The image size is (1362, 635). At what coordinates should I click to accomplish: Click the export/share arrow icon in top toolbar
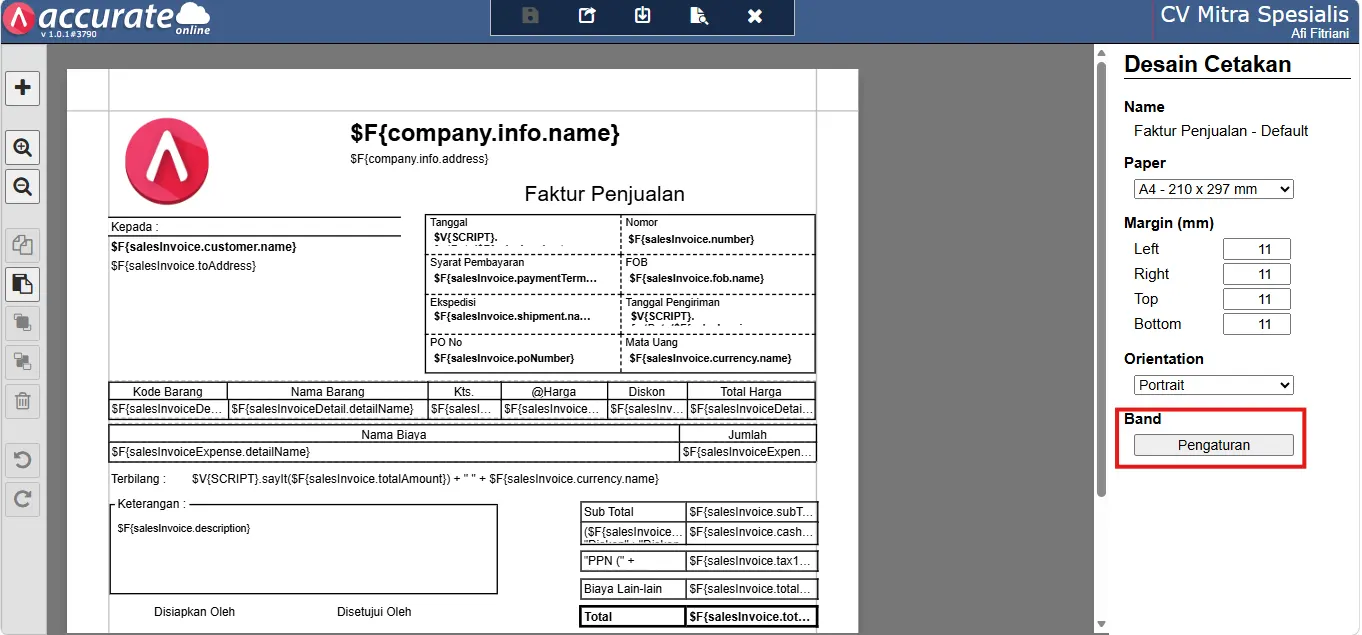point(587,15)
